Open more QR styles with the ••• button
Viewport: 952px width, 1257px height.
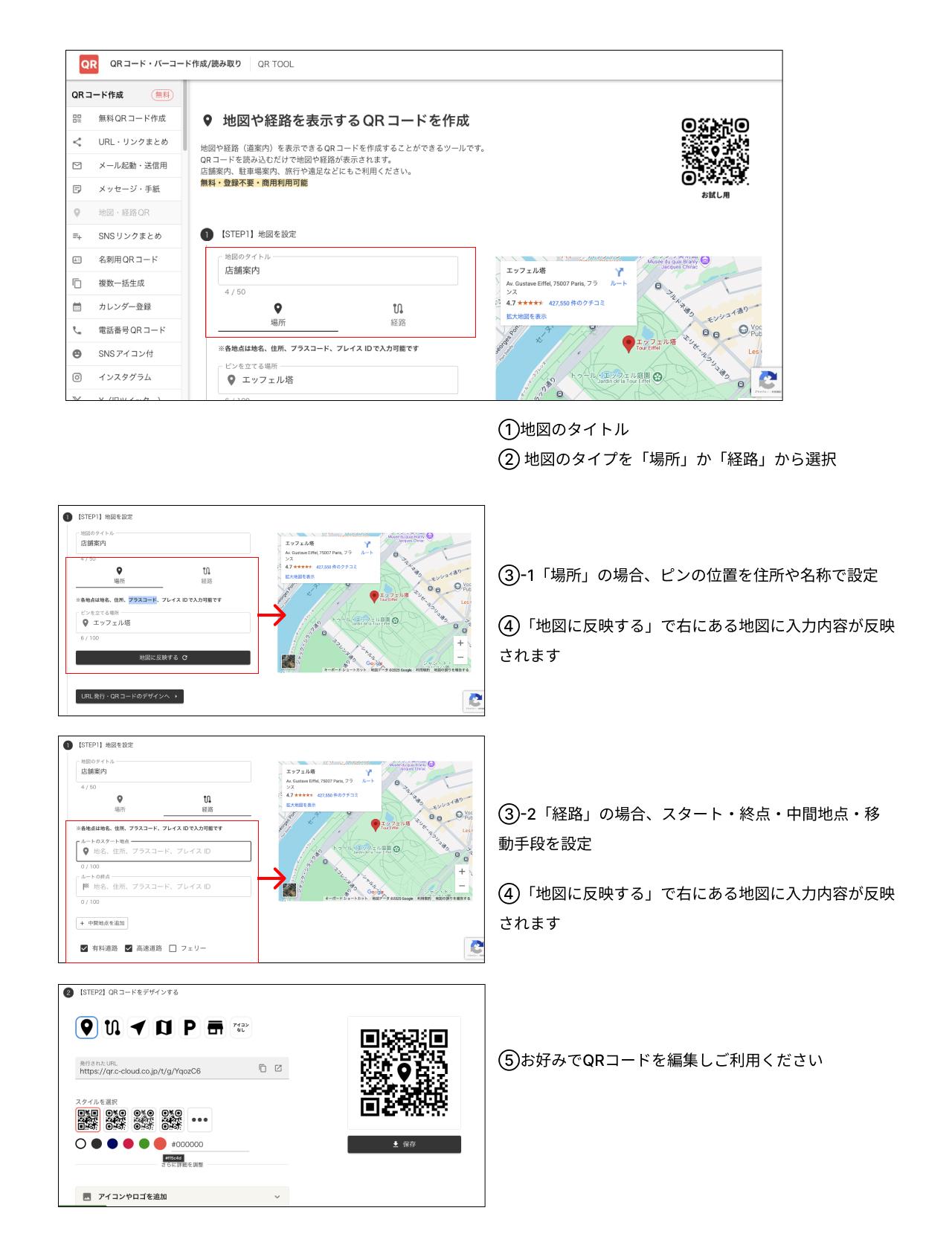click(x=199, y=1119)
